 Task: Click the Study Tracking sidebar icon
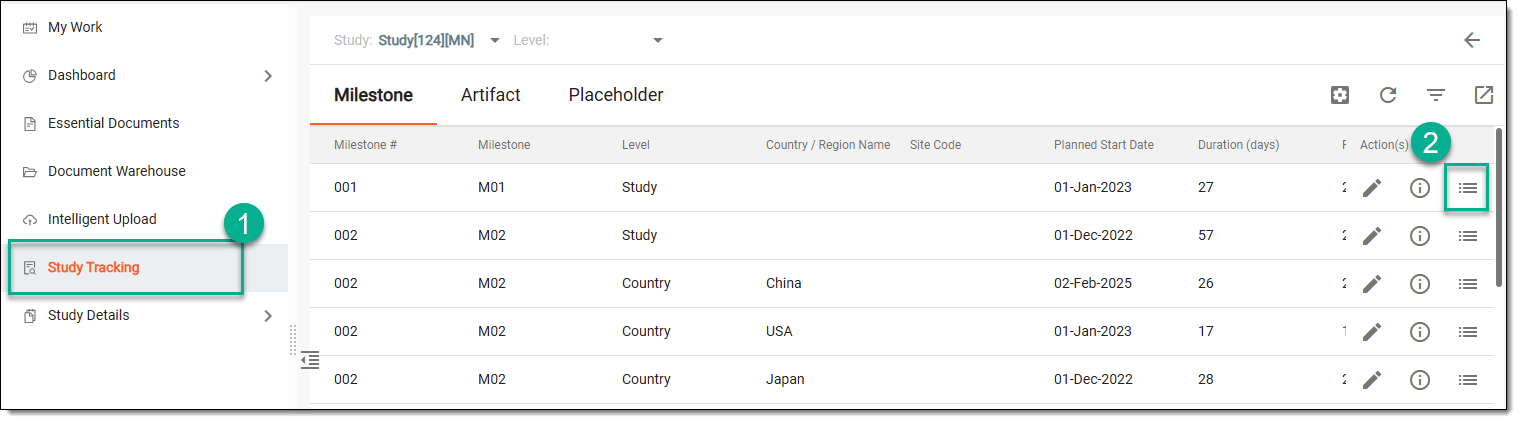tap(30, 268)
